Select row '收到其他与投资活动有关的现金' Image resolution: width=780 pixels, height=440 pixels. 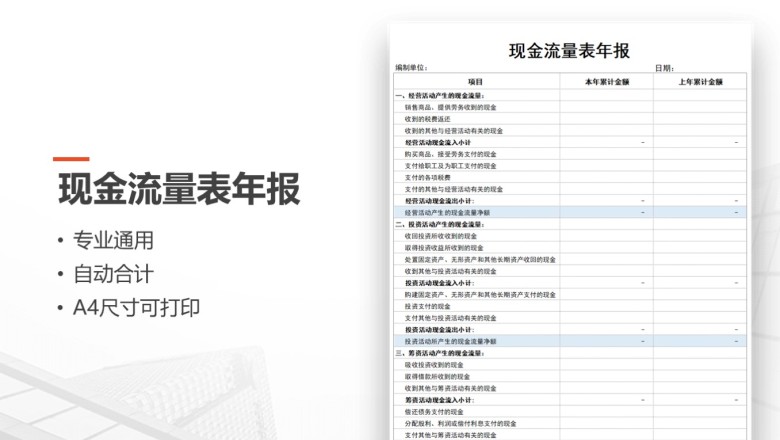[x=570, y=271]
